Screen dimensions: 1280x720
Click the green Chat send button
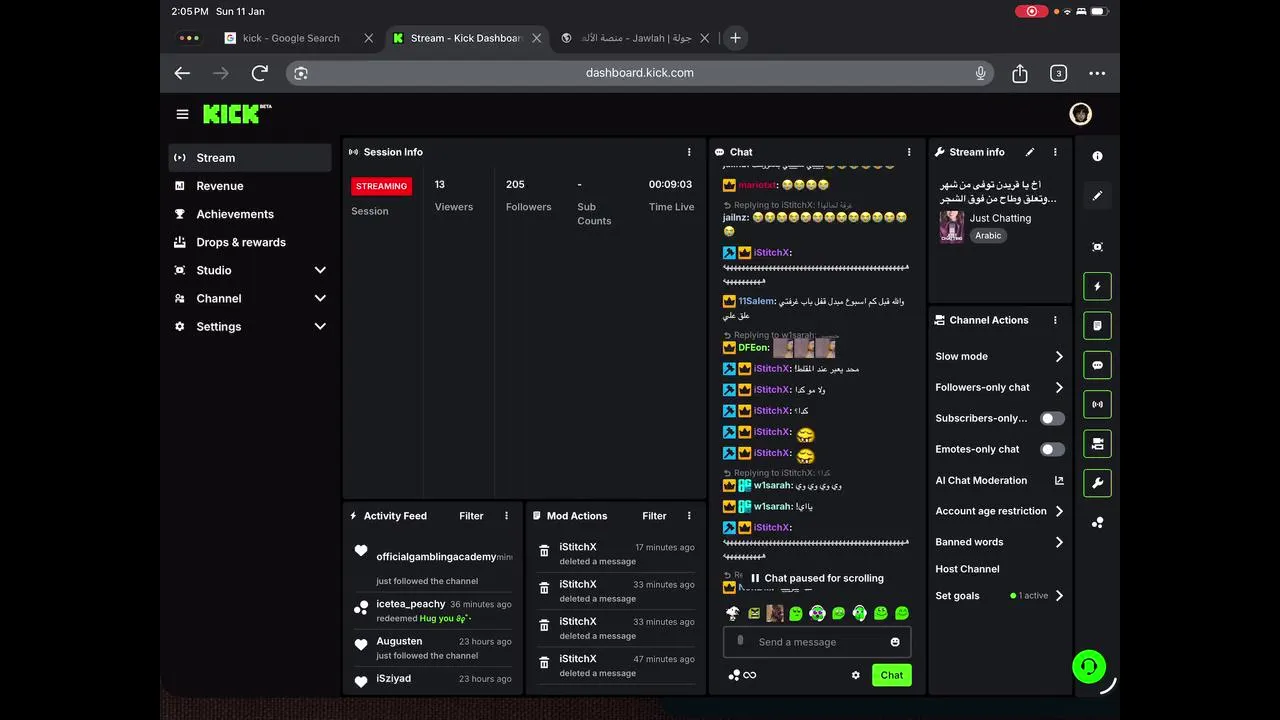[x=892, y=675]
